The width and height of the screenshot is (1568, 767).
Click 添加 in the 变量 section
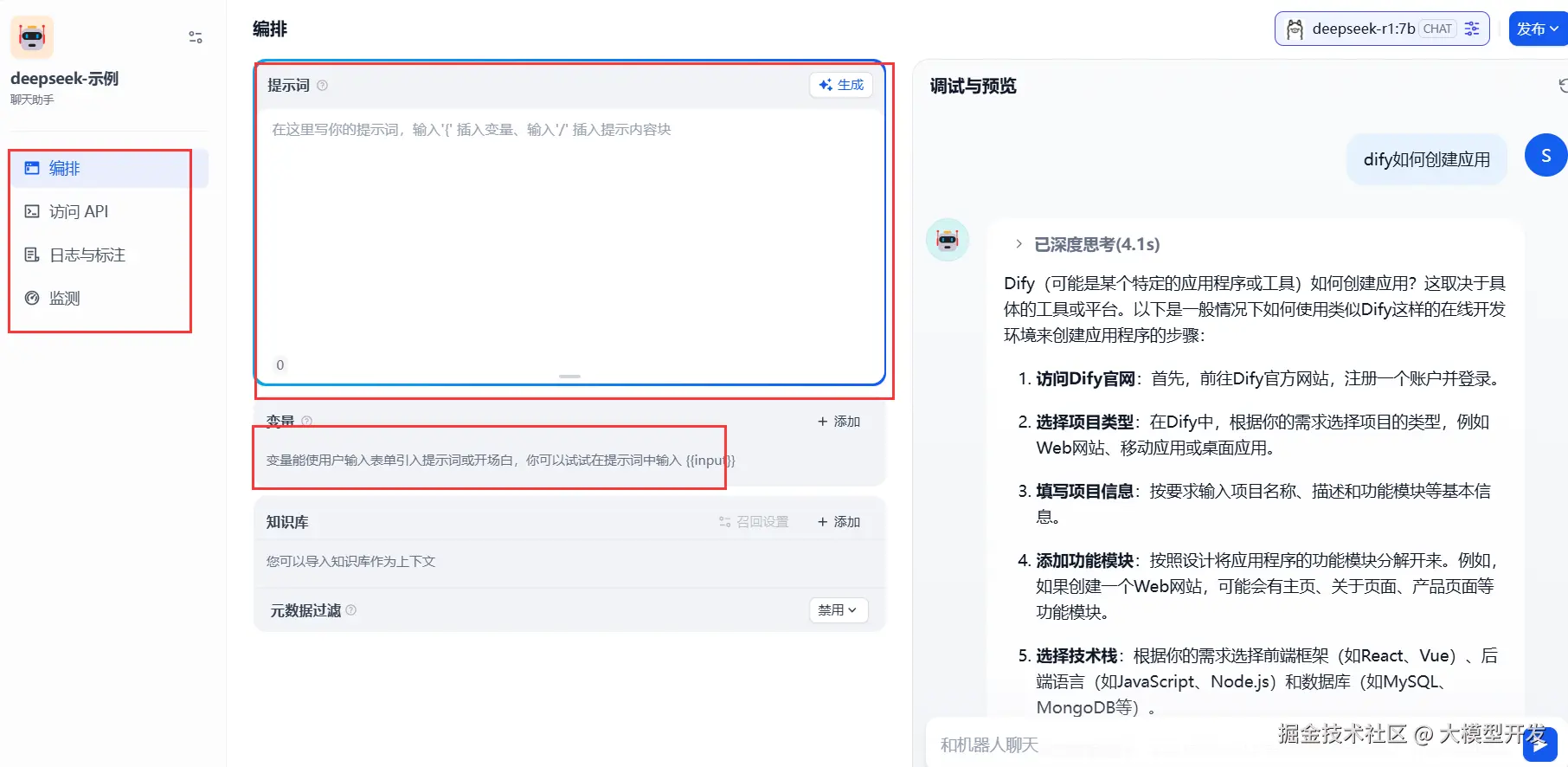click(x=839, y=422)
